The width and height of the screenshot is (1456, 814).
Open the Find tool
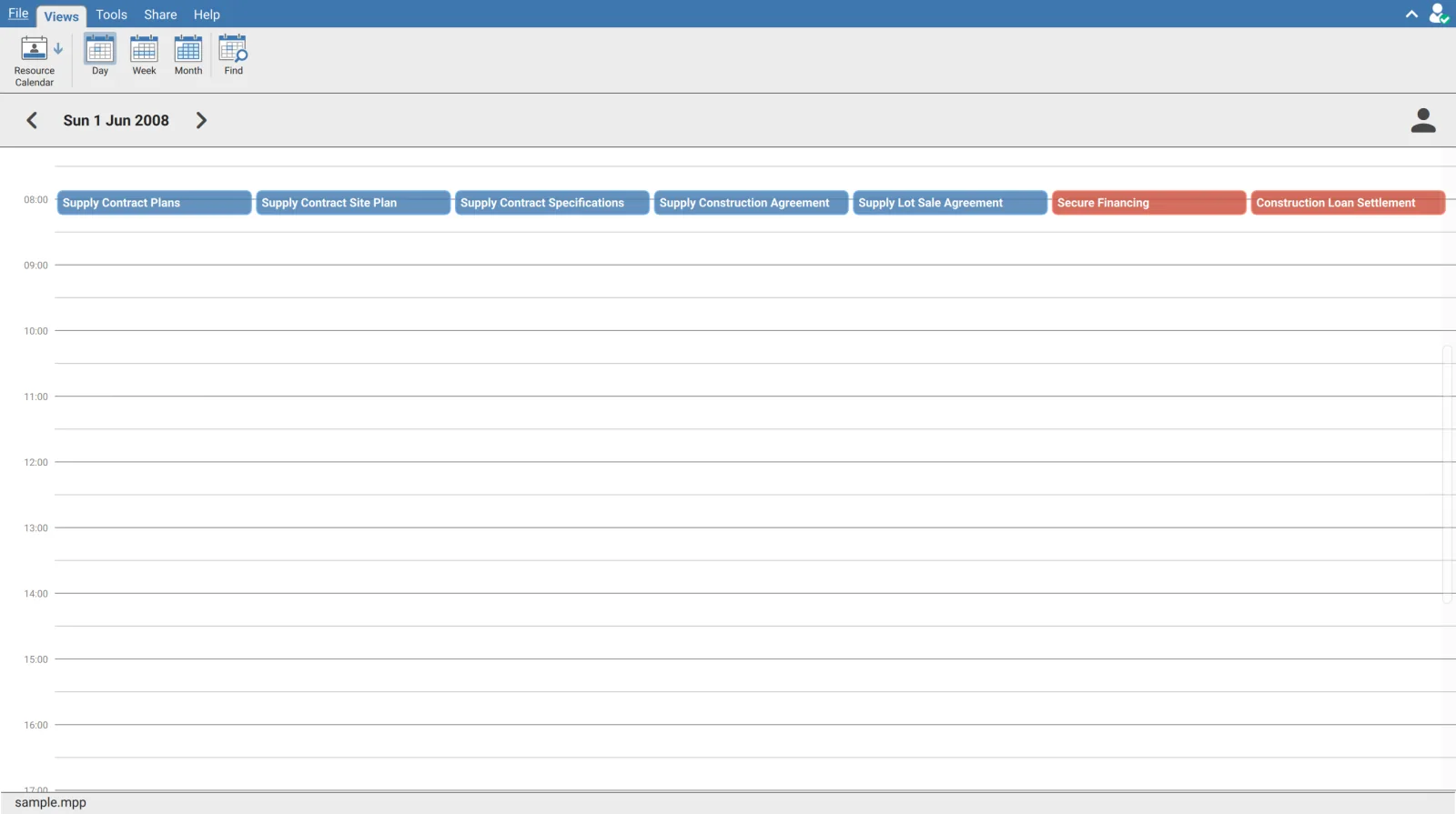tap(234, 55)
